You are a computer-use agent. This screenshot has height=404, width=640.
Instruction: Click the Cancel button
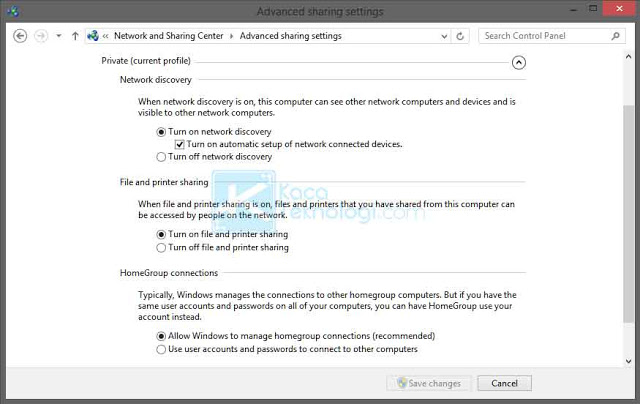[504, 383]
